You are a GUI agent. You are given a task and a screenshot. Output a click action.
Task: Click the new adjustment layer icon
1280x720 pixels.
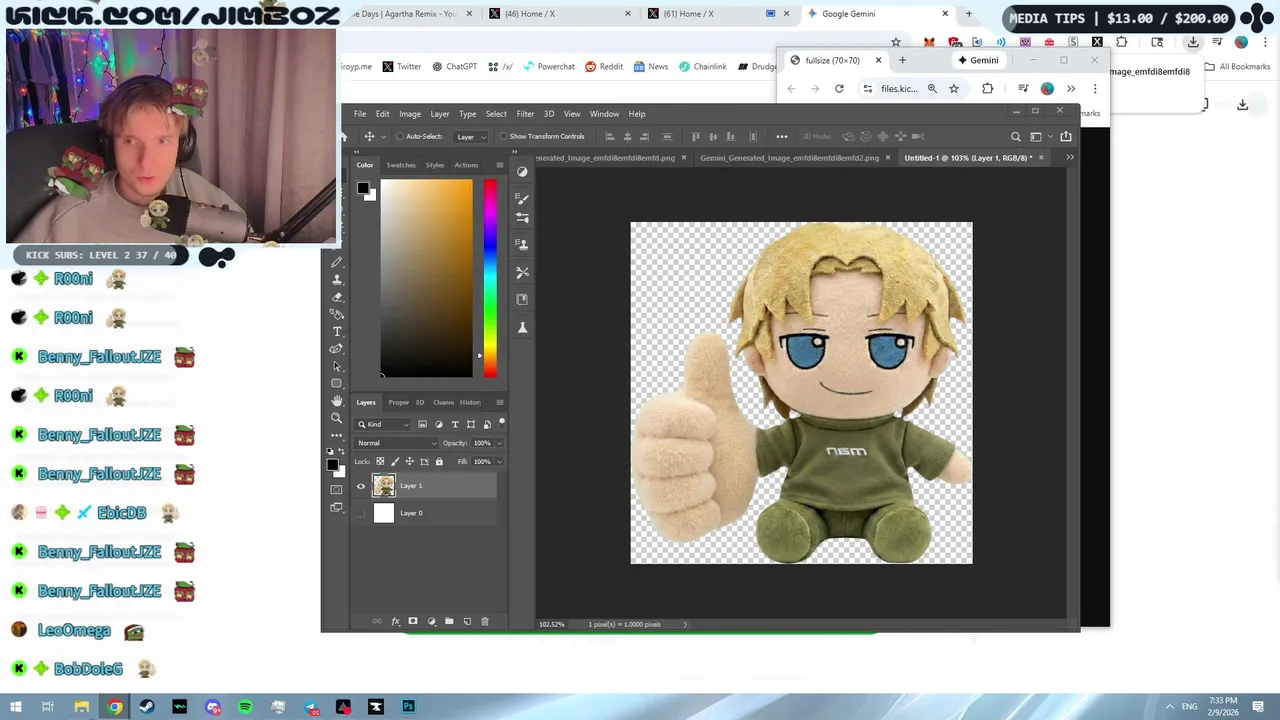pyautogui.click(x=432, y=621)
